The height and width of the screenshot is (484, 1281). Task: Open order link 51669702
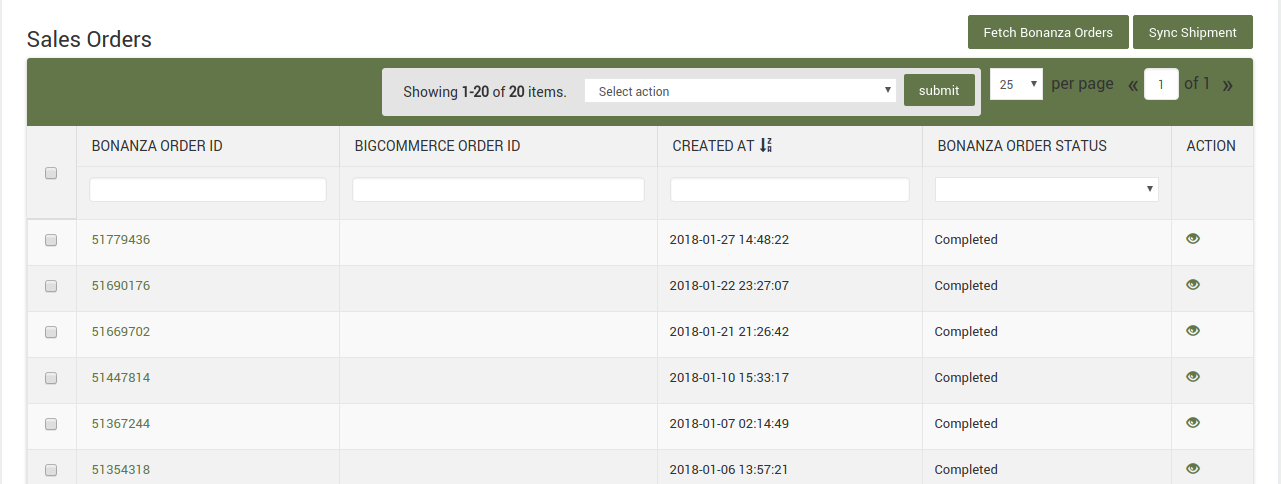(120, 332)
